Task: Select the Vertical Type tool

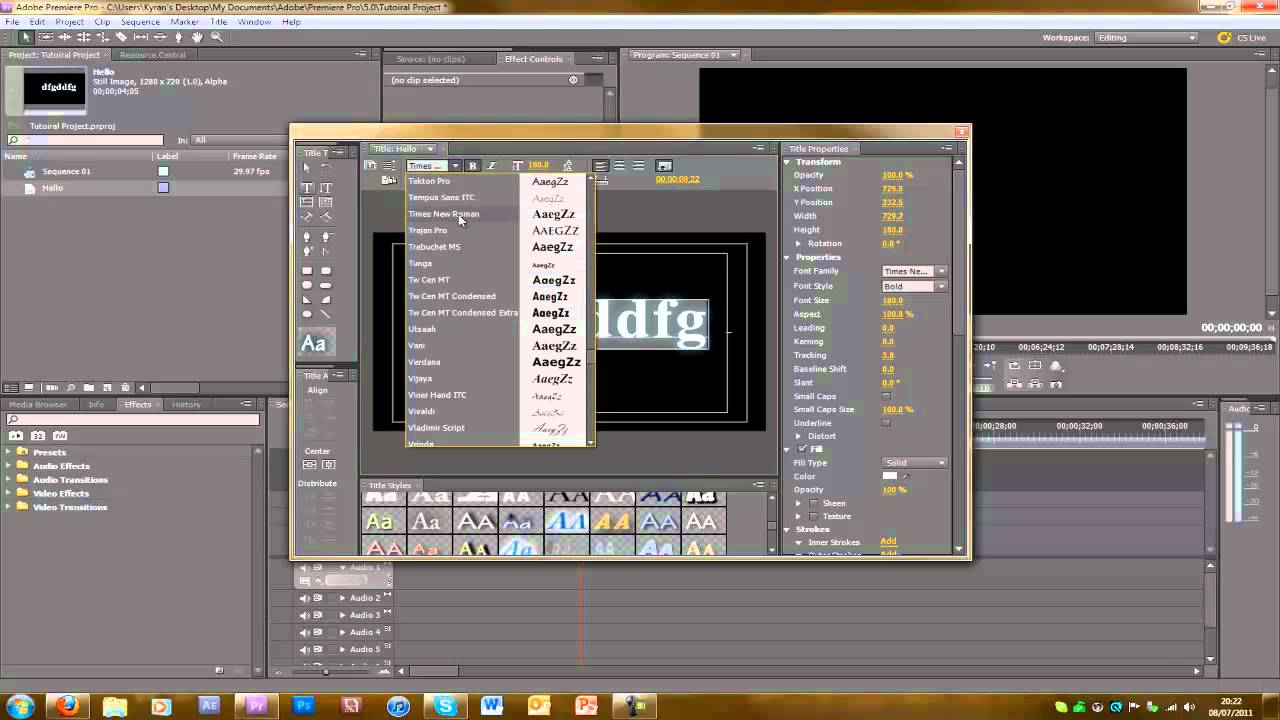Action: 326,188
